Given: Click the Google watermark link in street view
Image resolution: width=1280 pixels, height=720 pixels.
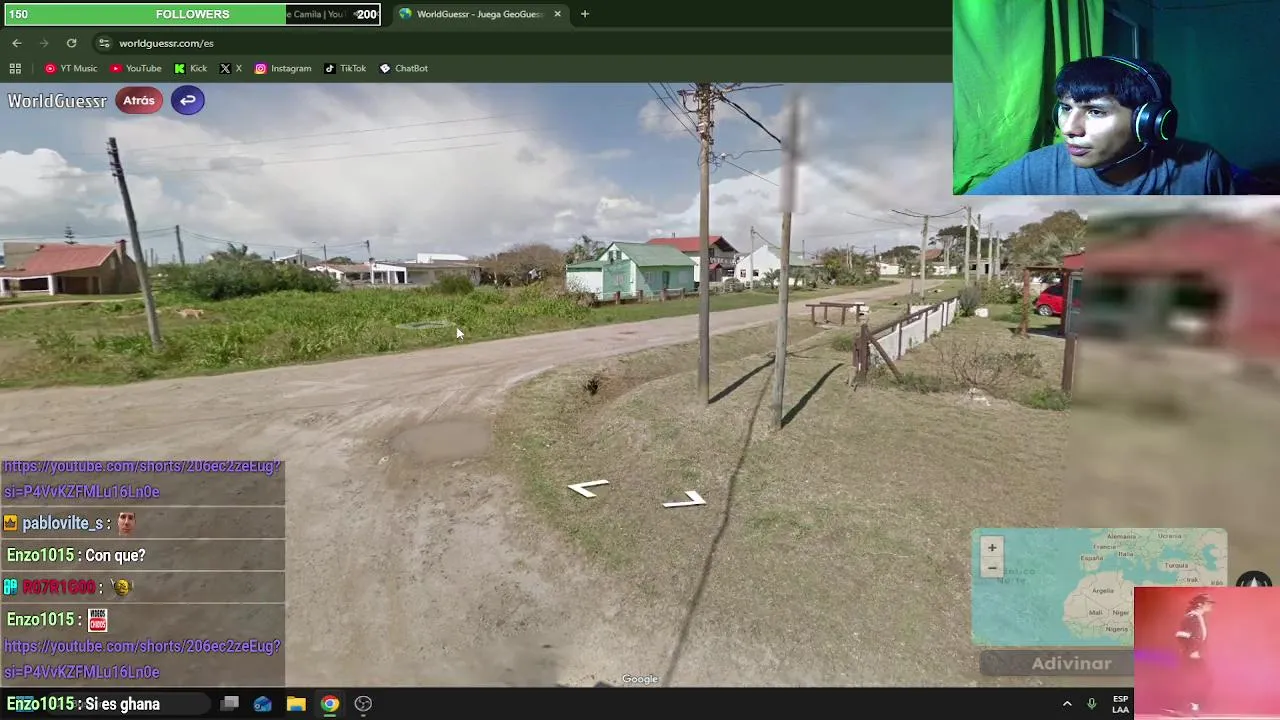Looking at the screenshot, I should click(x=640, y=679).
